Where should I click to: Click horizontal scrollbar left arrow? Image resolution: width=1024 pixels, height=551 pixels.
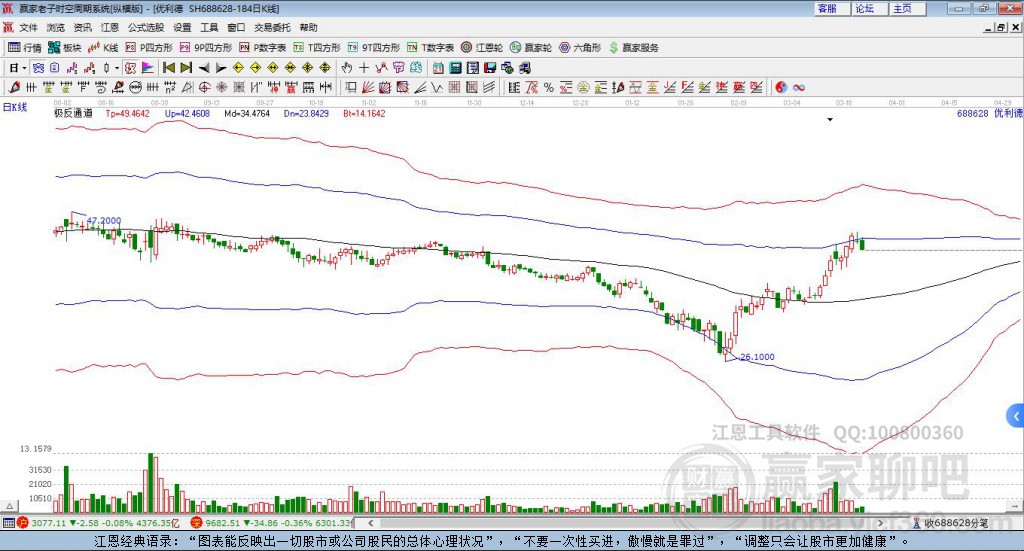[x=371, y=523]
